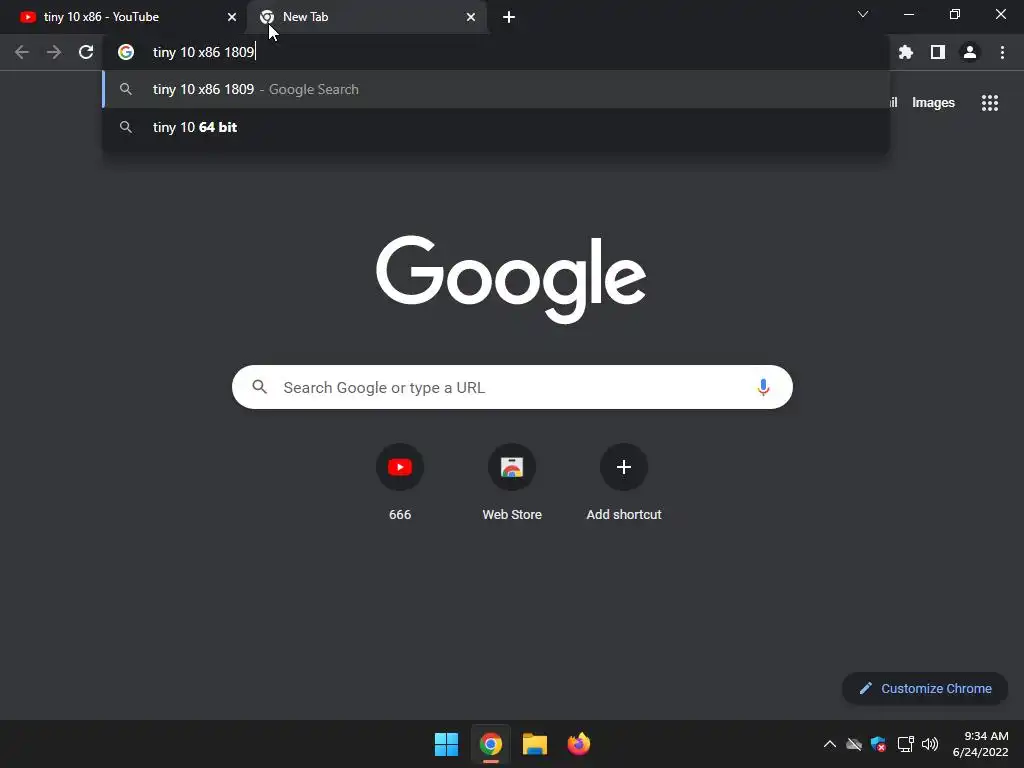Open the Web Store shortcut
Screen dimensions: 1024x768
512,483
